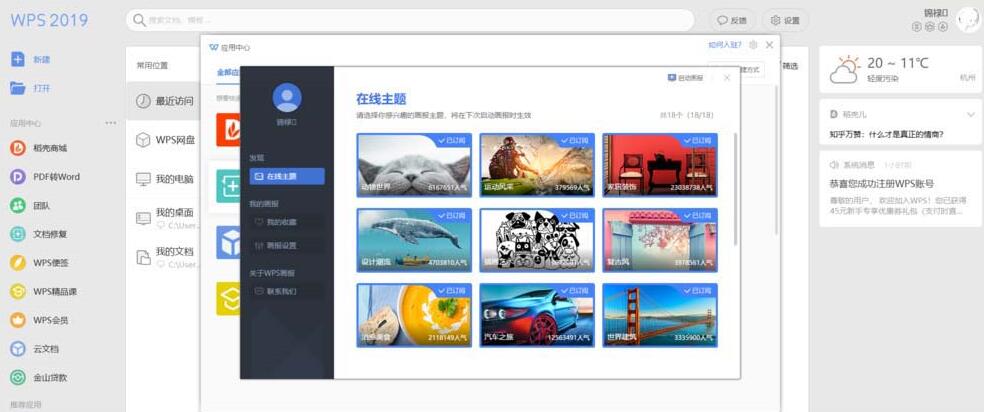The image size is (984, 412).
Task: Click the 如何入驻? link
Action: pos(725,45)
